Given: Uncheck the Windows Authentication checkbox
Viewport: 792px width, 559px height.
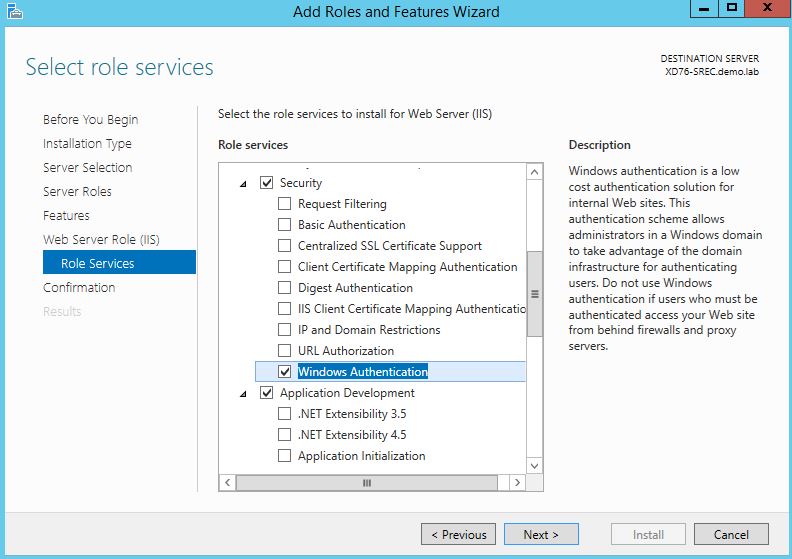Looking at the screenshot, I should [285, 372].
